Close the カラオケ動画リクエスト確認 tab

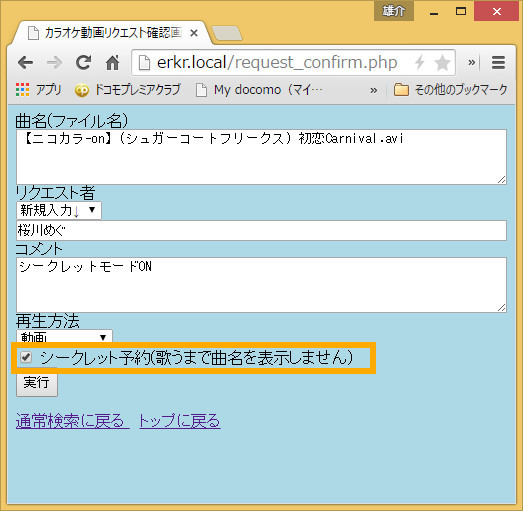click(194, 33)
